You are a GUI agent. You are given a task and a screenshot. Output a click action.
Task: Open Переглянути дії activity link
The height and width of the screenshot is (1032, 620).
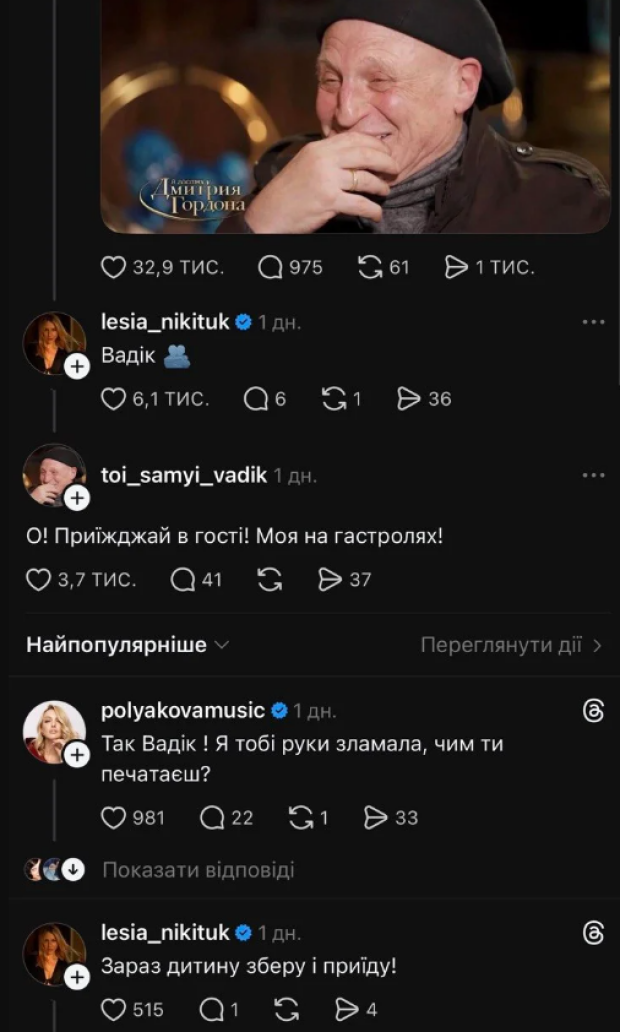pyautogui.click(x=510, y=645)
